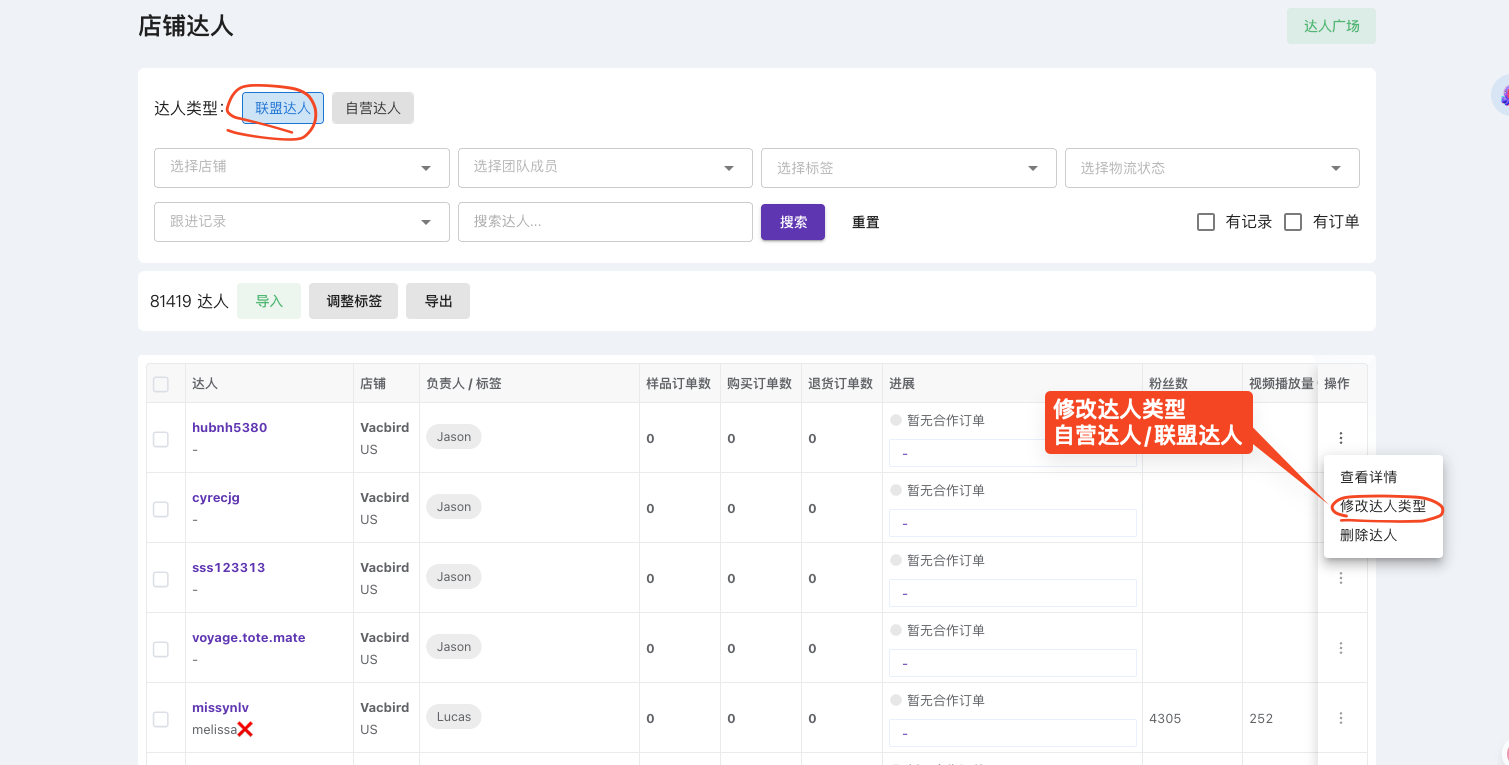
Task: Click the Jason tag on voyage.tote.mate row
Action: 454,647
